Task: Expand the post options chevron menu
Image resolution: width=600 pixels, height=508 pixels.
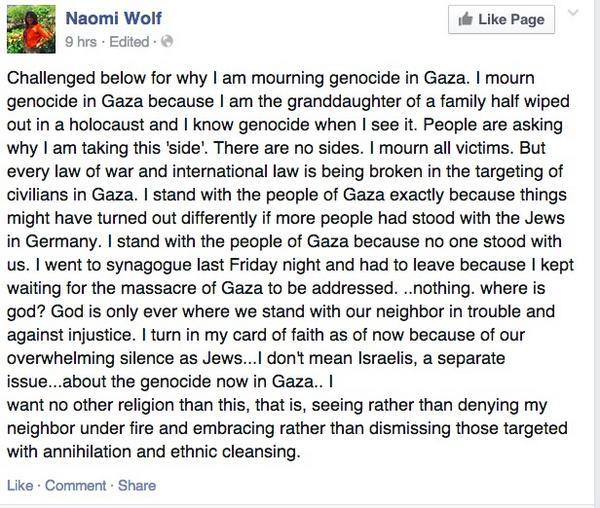Action: point(573,14)
